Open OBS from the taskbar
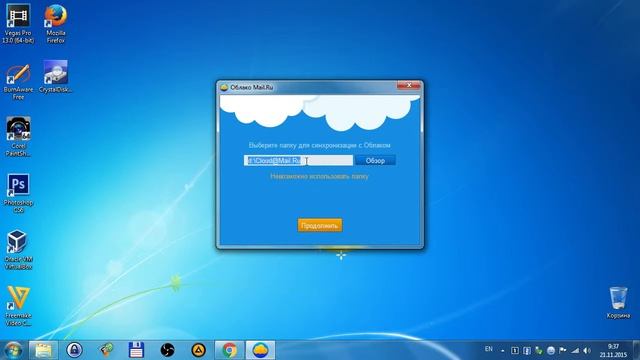This screenshot has width=640, height=360. click(167, 350)
